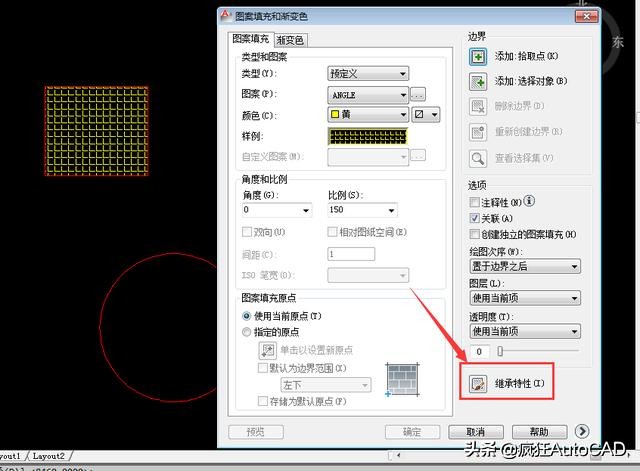The width and height of the screenshot is (640, 471).
Task: Click the hatched square in drawing
Action: click(x=96, y=131)
